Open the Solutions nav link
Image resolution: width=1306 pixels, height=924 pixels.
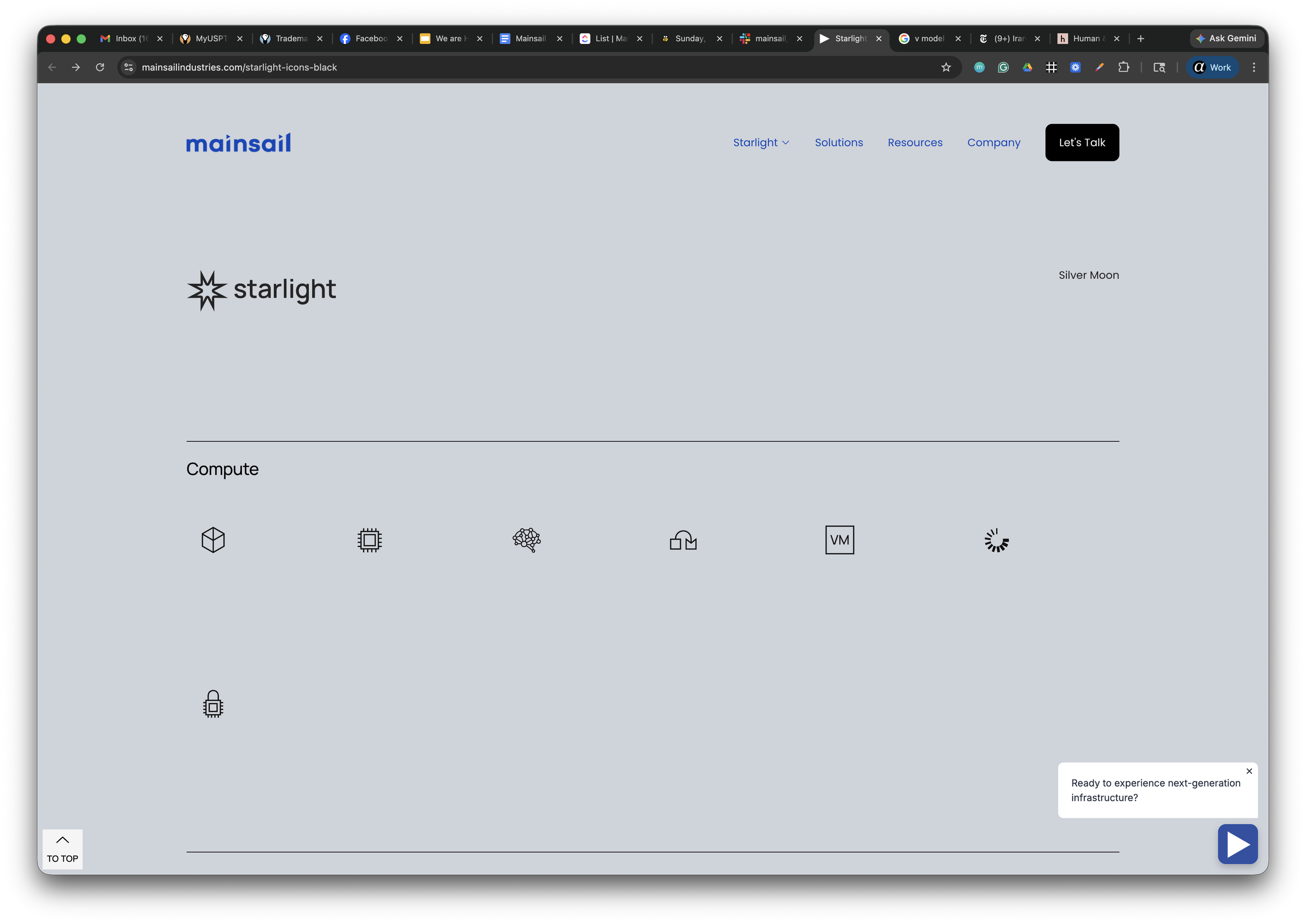(x=838, y=142)
